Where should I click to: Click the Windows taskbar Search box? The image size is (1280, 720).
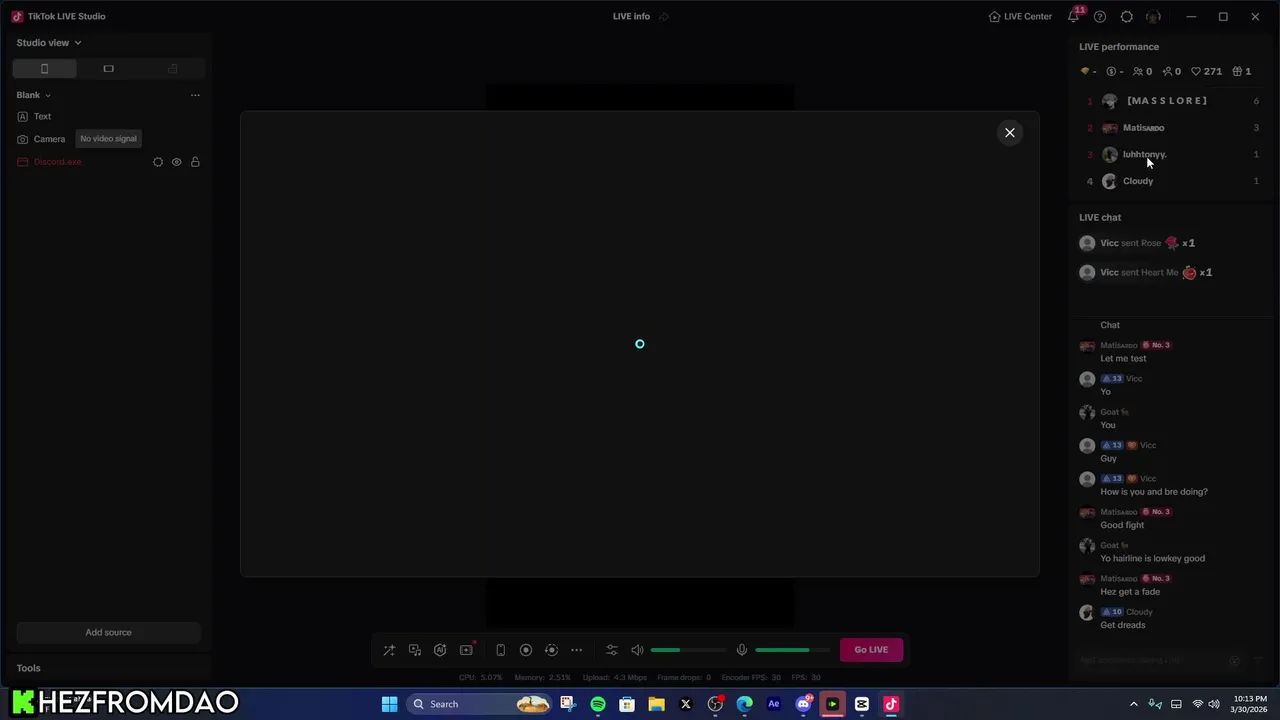pos(479,704)
